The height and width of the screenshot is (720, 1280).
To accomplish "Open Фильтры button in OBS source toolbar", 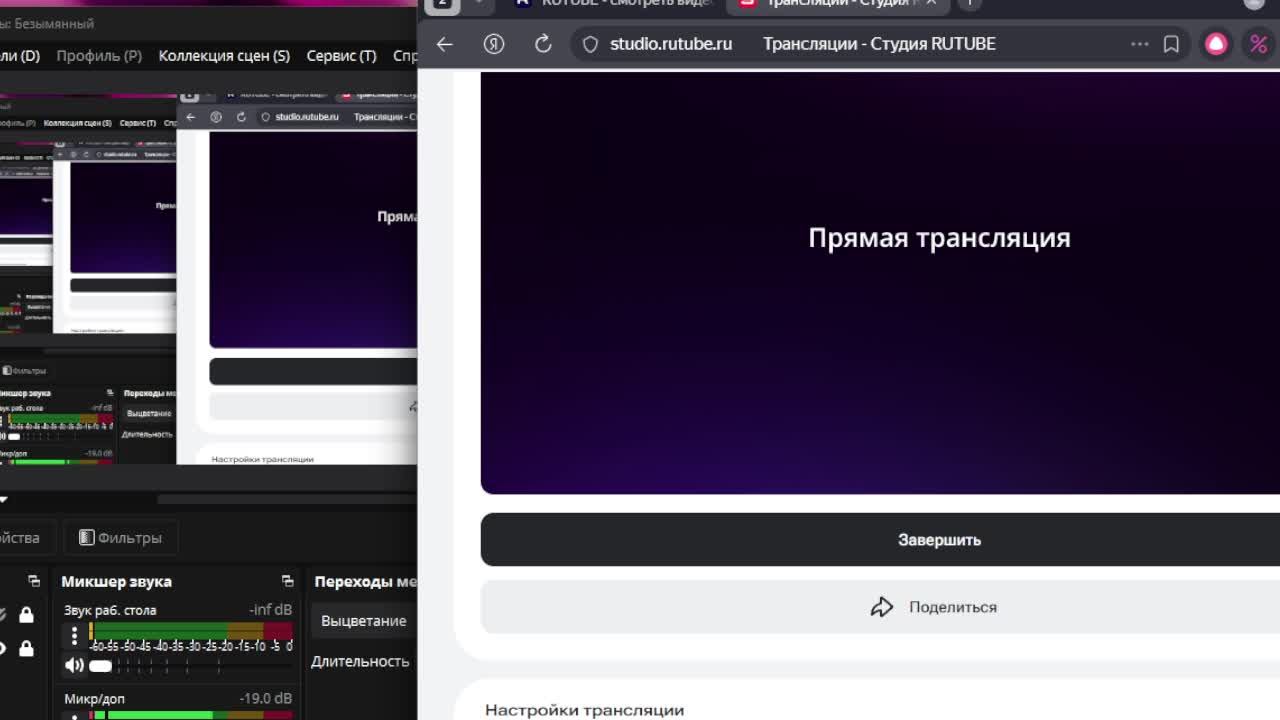I will click(x=120, y=538).
